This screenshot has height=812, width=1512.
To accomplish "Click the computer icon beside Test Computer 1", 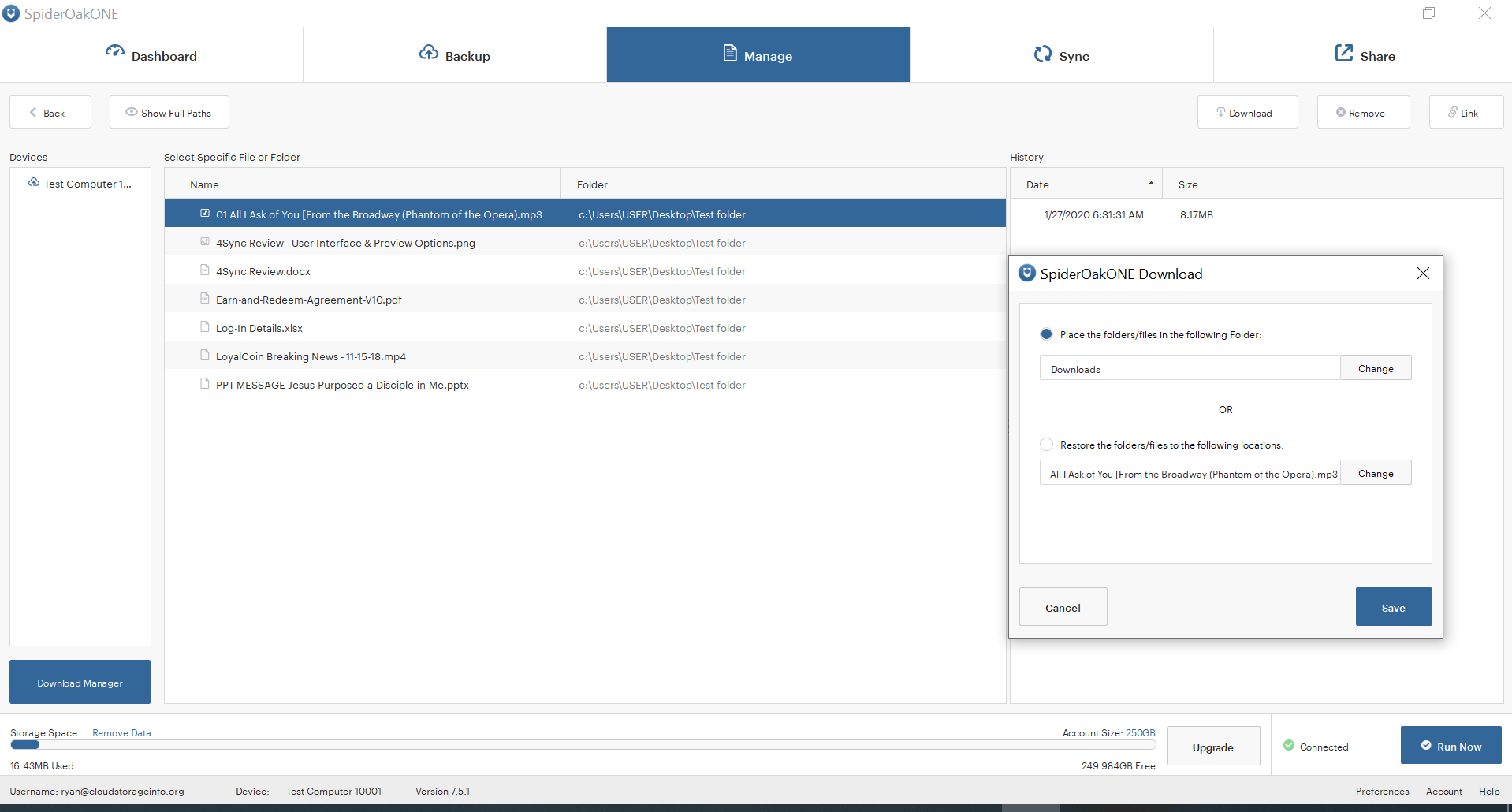I will pyautogui.click(x=33, y=183).
